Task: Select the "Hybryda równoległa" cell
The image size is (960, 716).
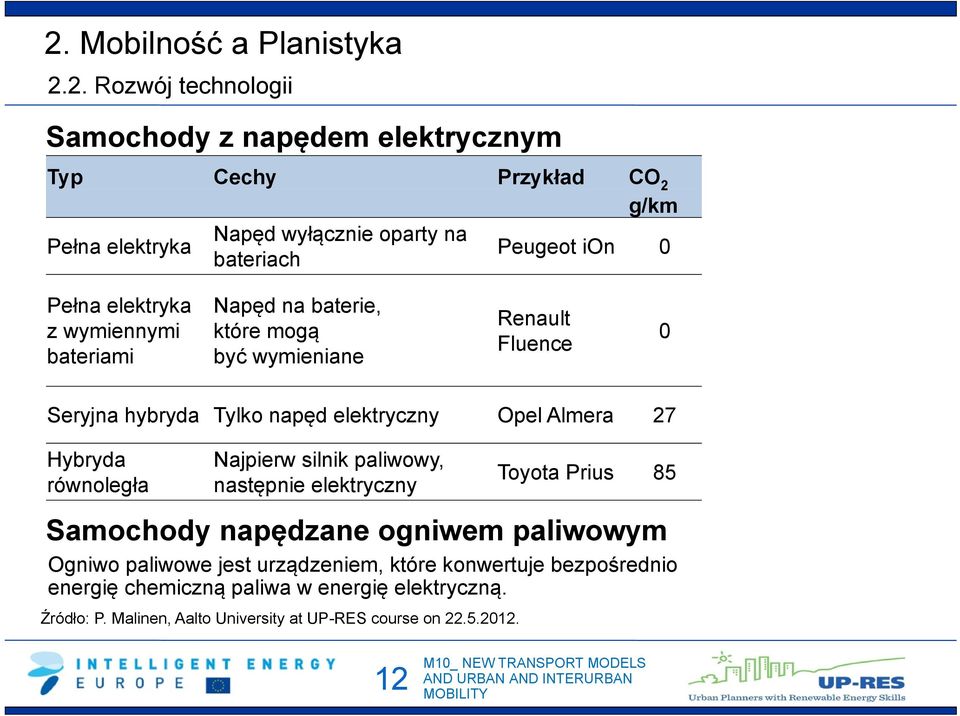Action: 98,472
